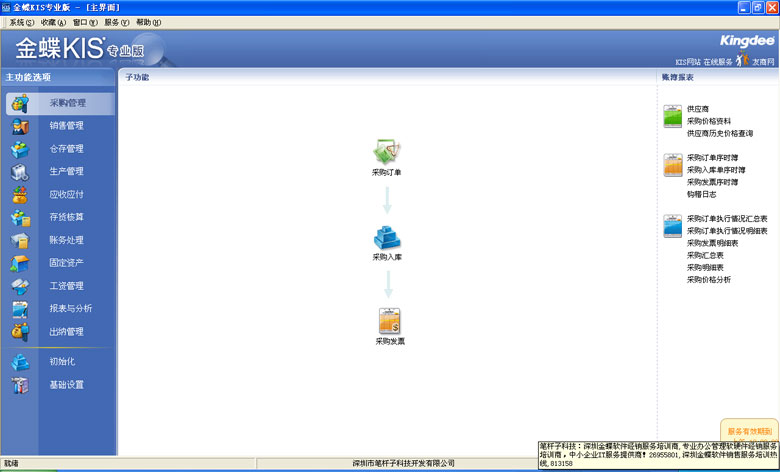Open the 收藏(A) menu
Image resolution: width=780 pixels, height=472 pixels.
(53, 22)
